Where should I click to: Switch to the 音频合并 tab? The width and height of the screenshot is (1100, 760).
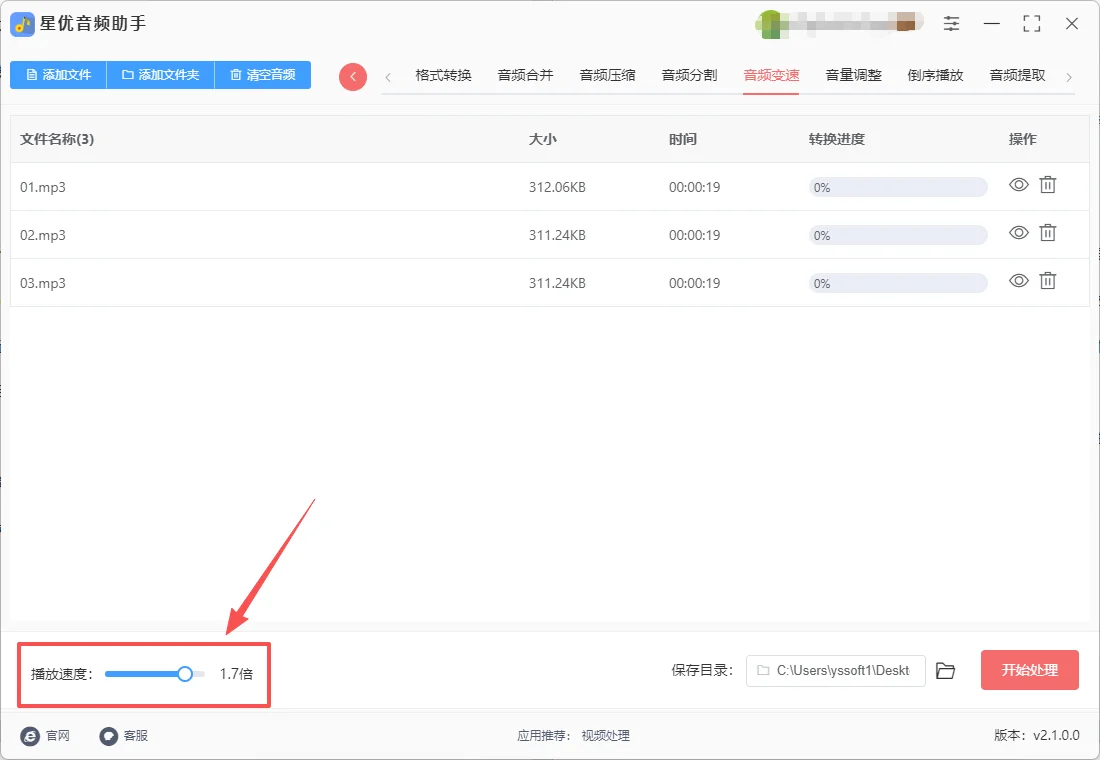coord(525,74)
